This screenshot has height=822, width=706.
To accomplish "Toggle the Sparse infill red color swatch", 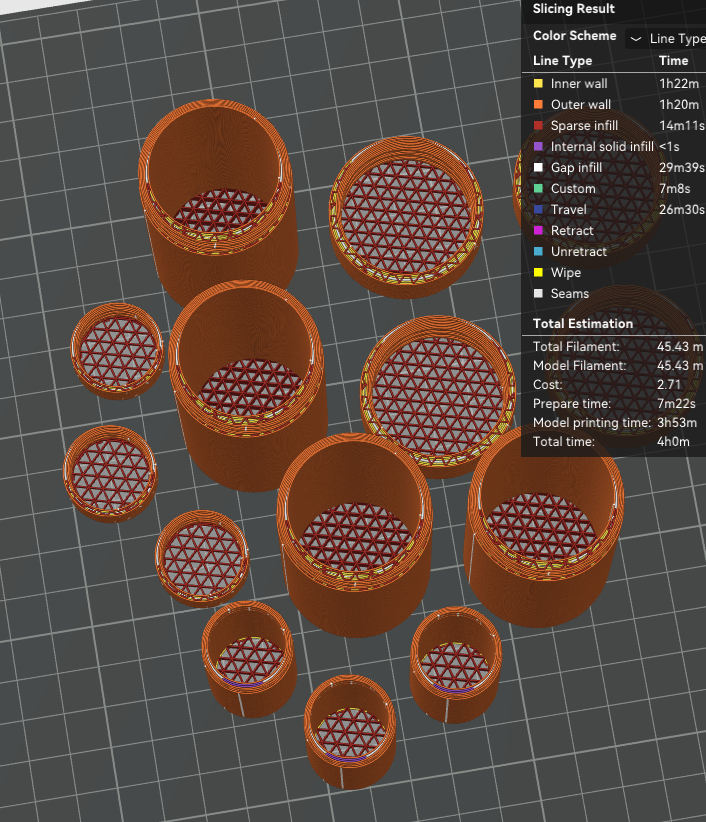I will [x=538, y=125].
